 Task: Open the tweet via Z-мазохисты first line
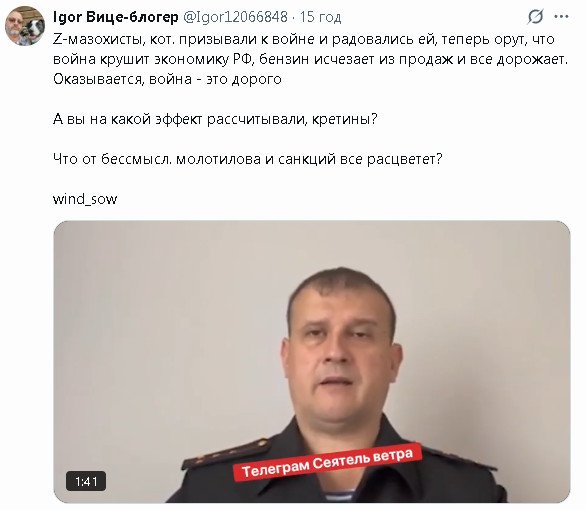(x=303, y=39)
